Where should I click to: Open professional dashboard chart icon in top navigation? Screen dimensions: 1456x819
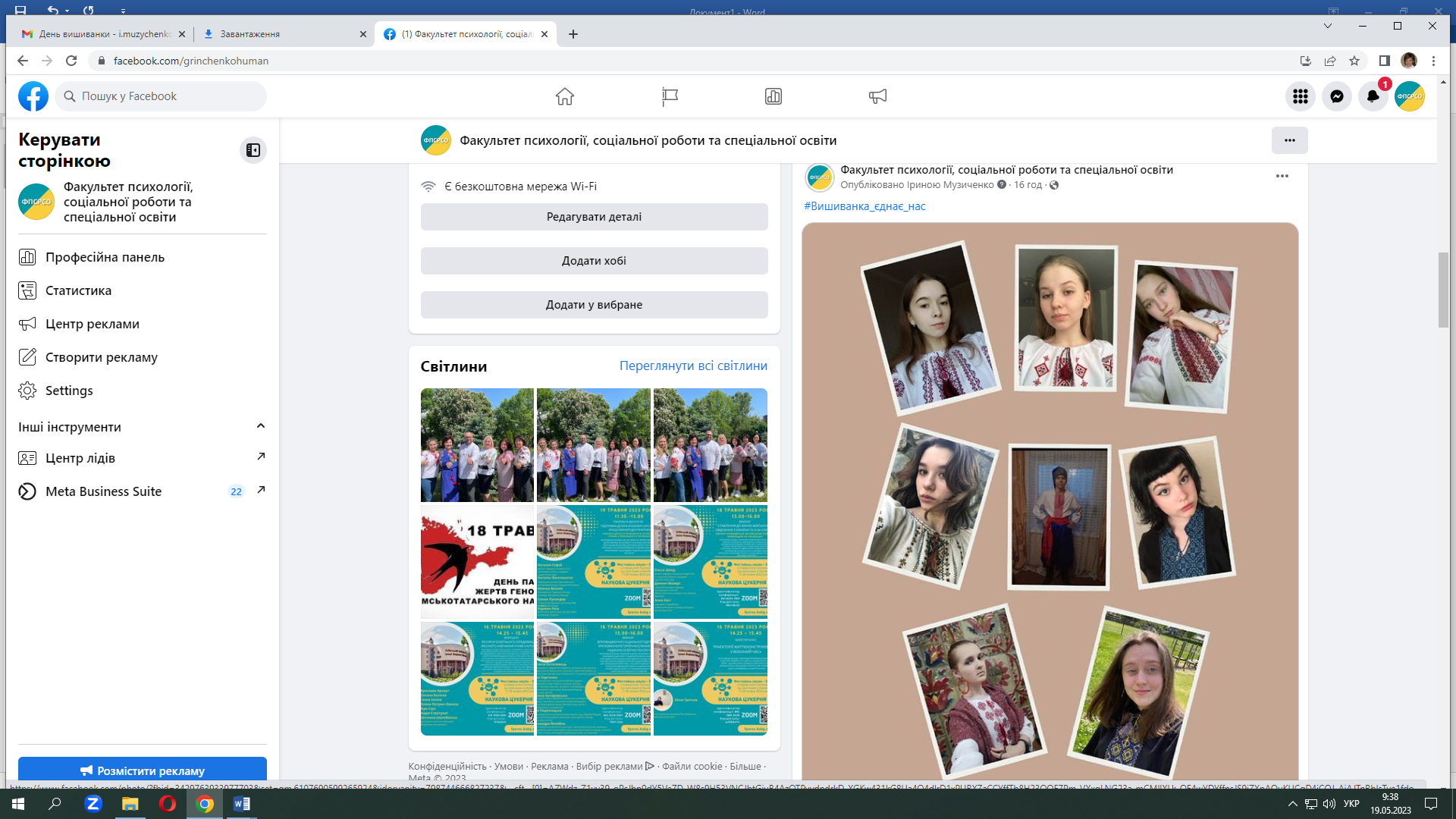click(773, 96)
